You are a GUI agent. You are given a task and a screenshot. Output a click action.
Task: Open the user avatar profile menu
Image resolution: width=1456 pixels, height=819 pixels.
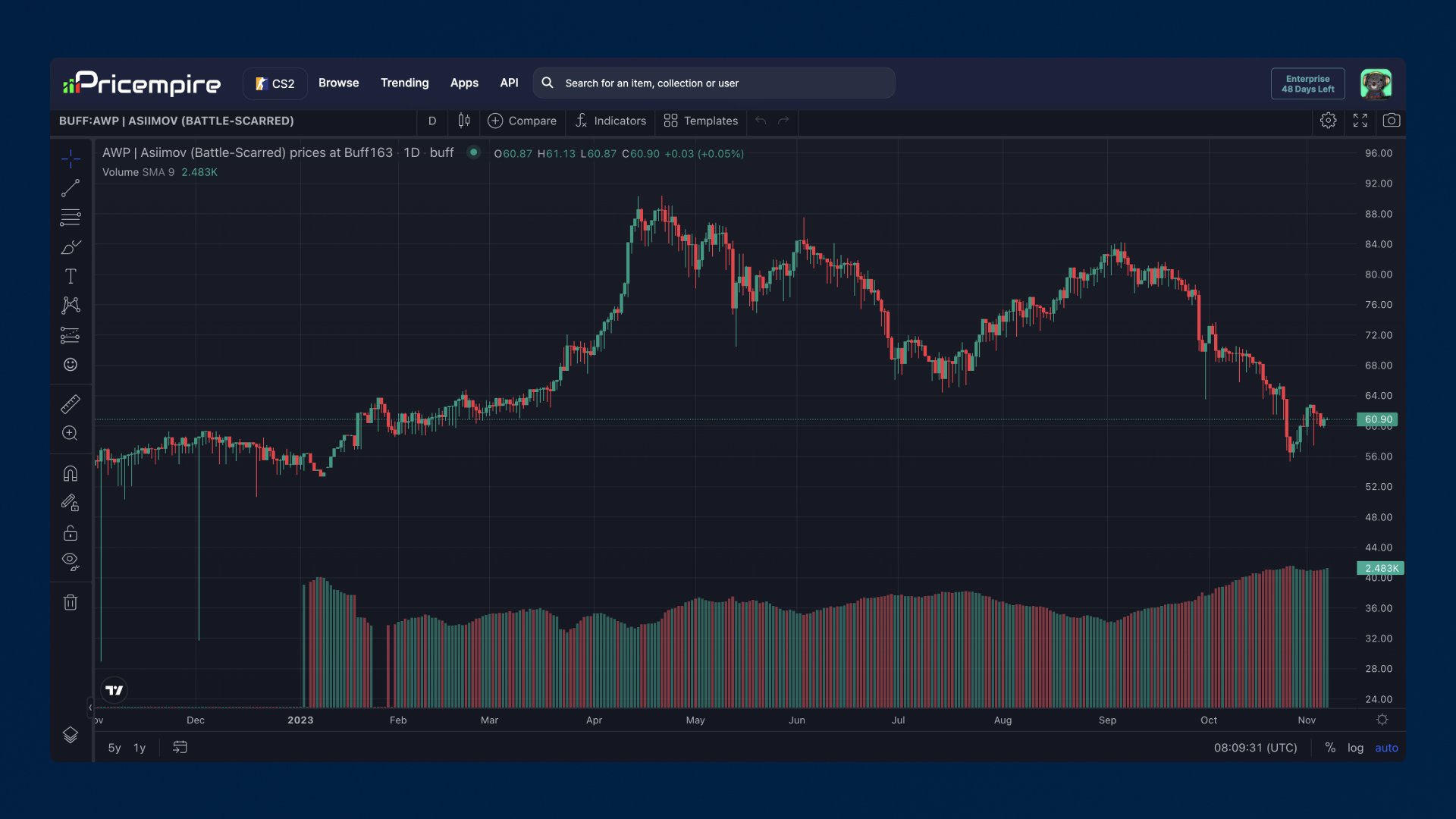(x=1376, y=83)
